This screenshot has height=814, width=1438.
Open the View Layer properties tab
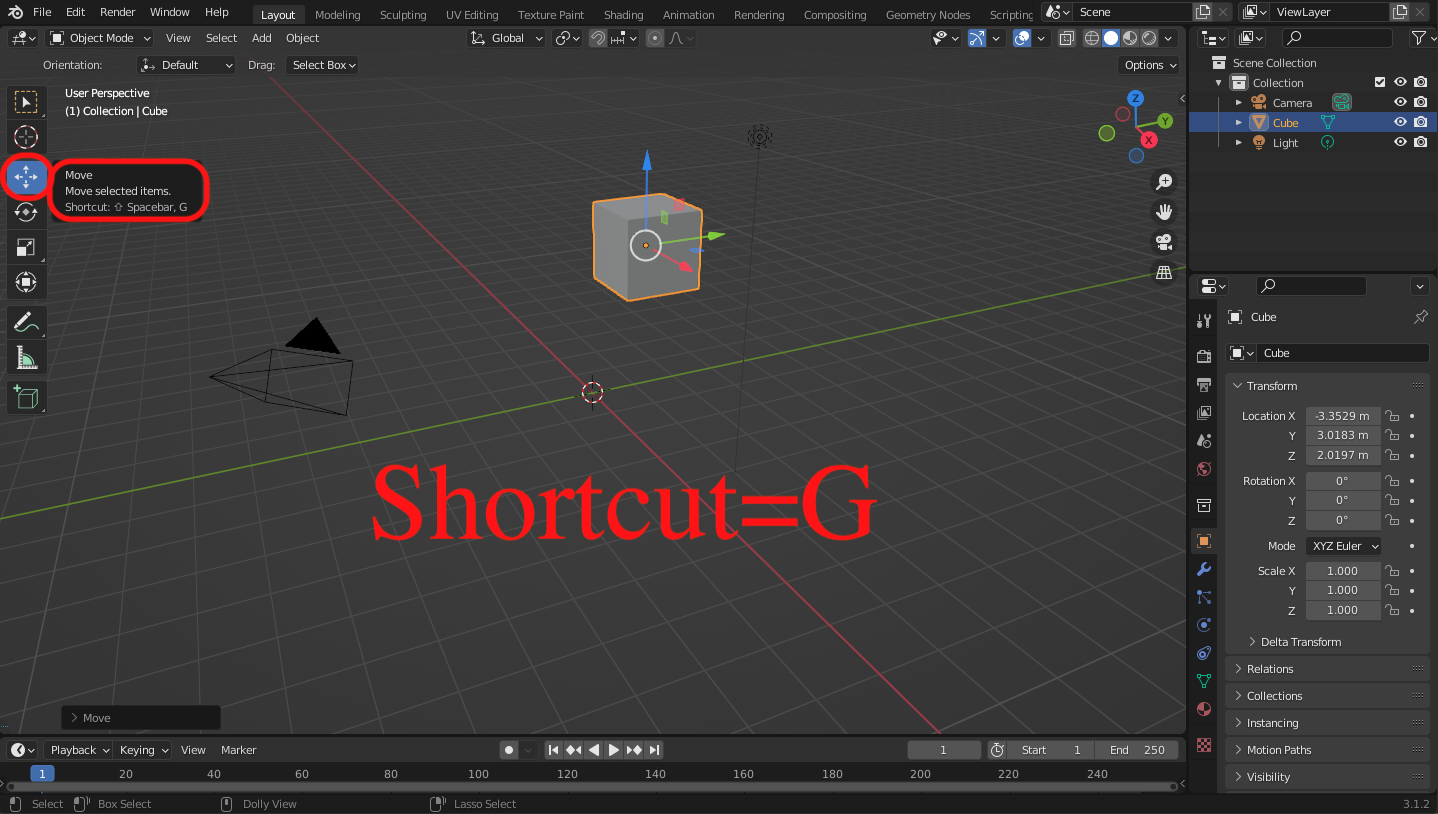pos(1204,413)
